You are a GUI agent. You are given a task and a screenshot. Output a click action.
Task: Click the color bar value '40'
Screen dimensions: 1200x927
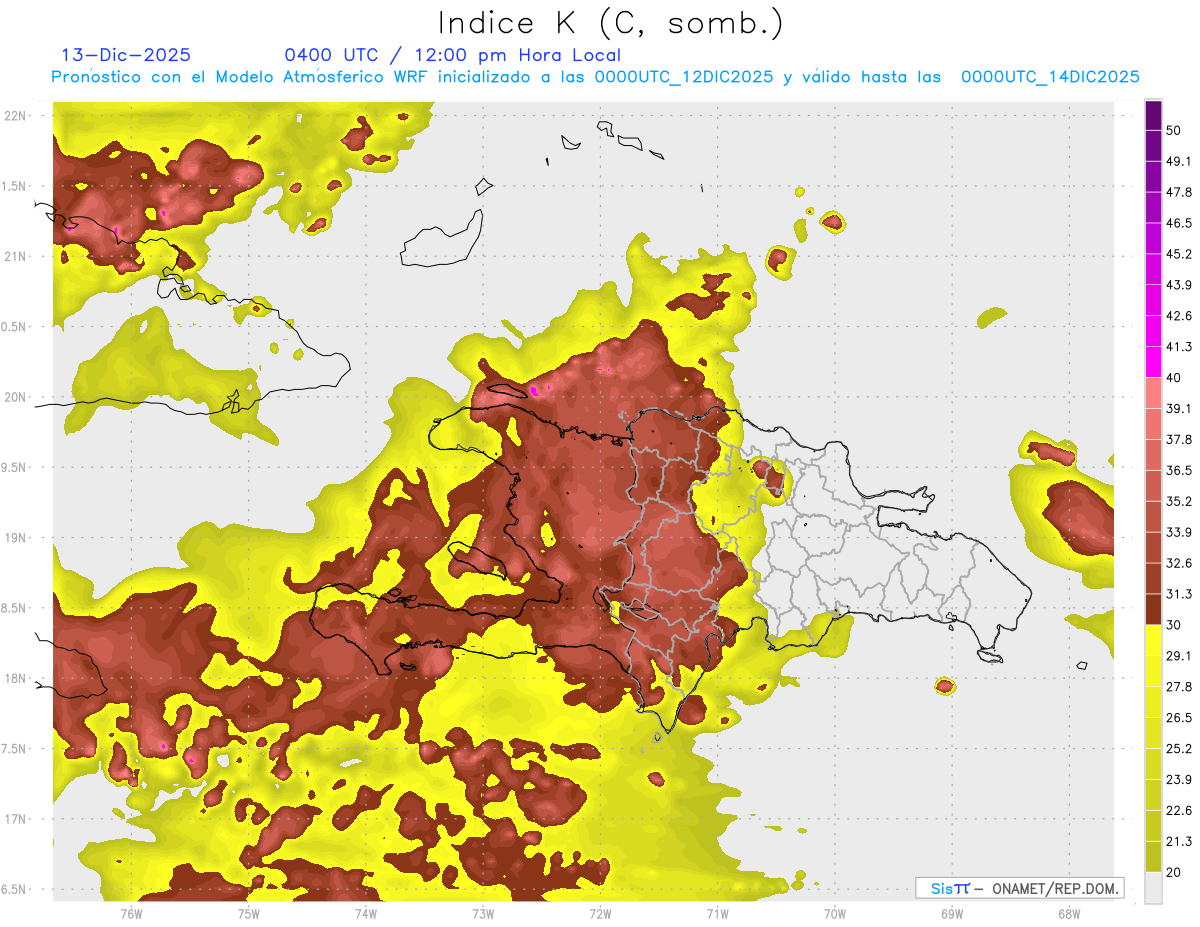click(x=1175, y=378)
